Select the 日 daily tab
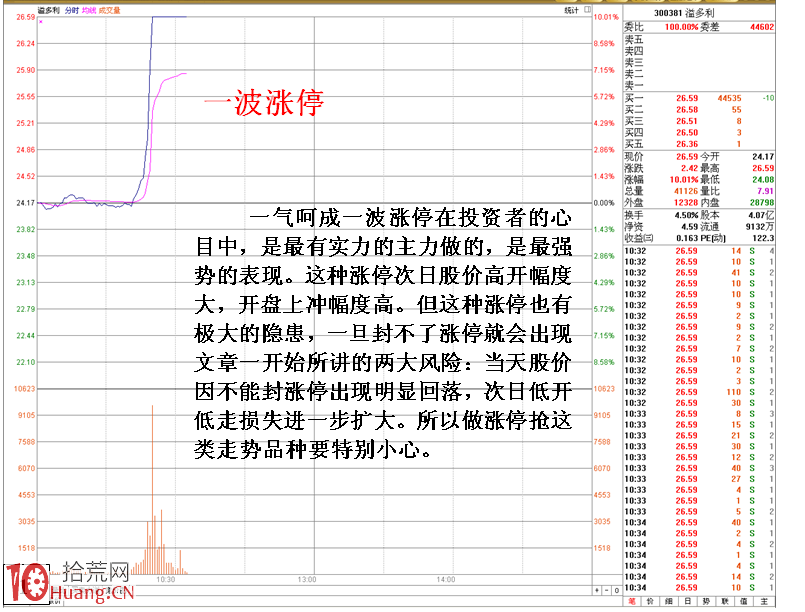The width and height of the screenshot is (805, 612). 687,601
